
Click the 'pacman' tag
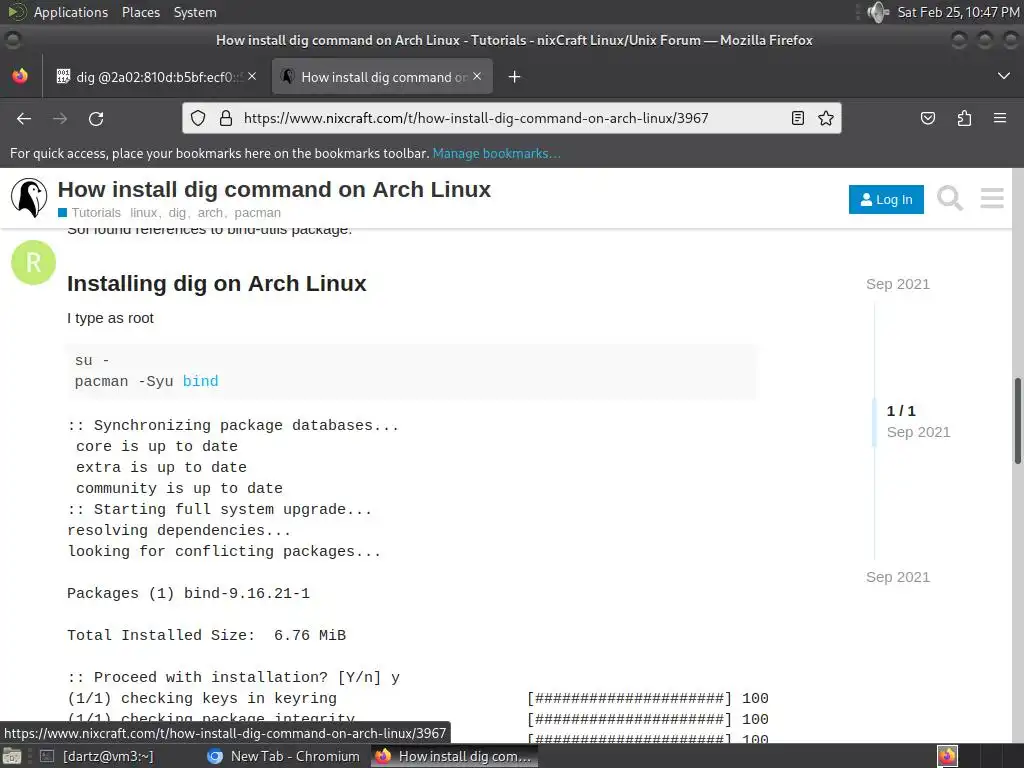click(x=257, y=213)
